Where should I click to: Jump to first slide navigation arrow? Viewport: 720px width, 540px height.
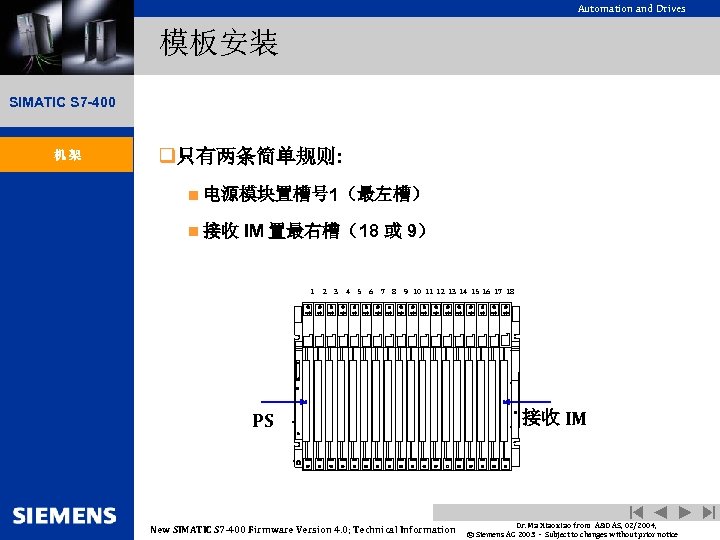(x=636, y=512)
